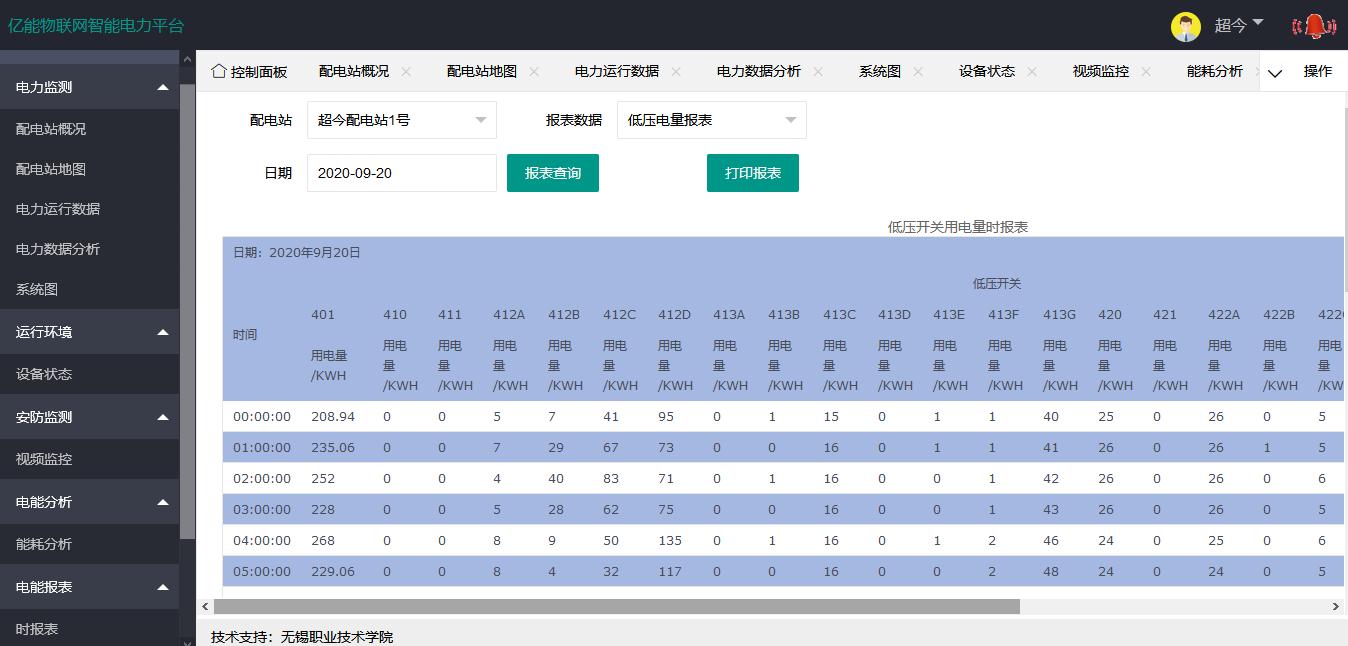Open the 超今 user dropdown menu
Screen dimensions: 1348x646
(x=1239, y=25)
